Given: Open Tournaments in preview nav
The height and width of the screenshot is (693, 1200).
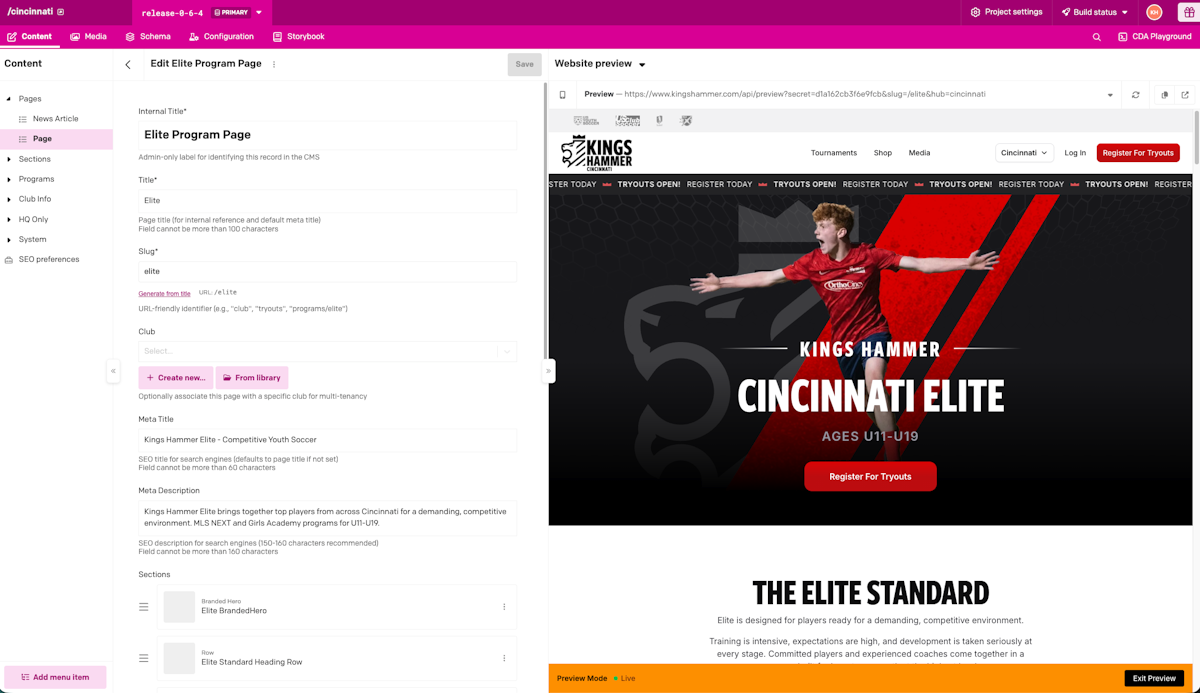Looking at the screenshot, I should pos(834,153).
